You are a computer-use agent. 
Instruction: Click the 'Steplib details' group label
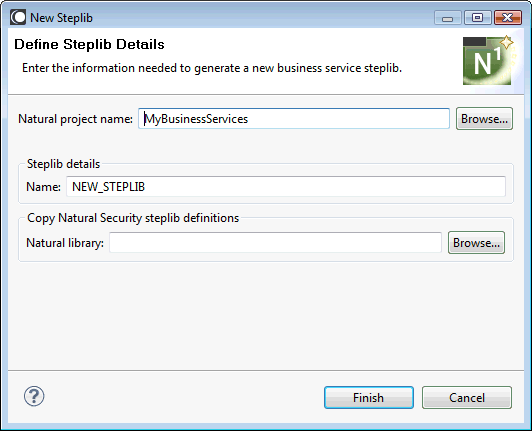click(63, 164)
